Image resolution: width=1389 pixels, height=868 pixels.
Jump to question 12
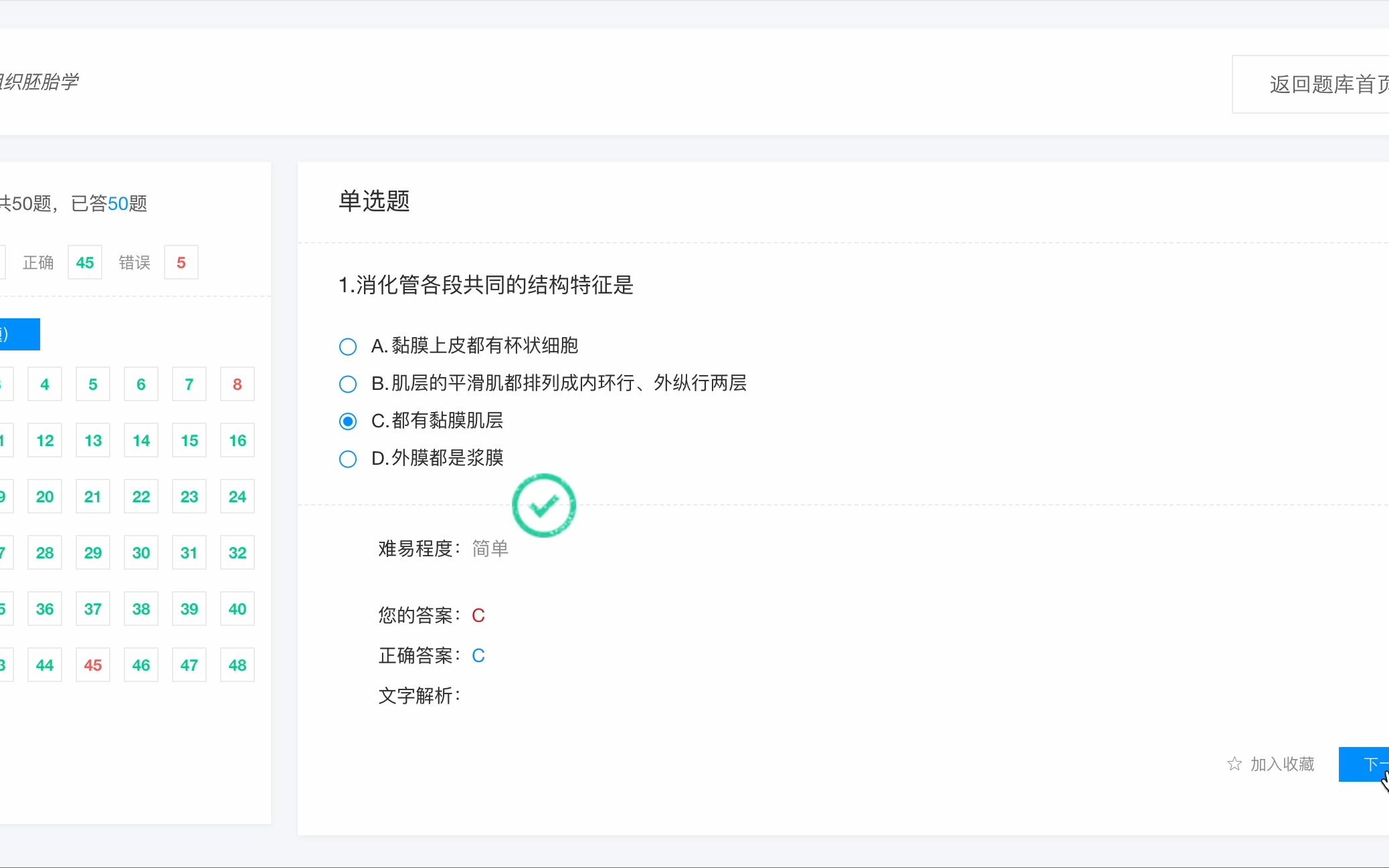[45, 441]
